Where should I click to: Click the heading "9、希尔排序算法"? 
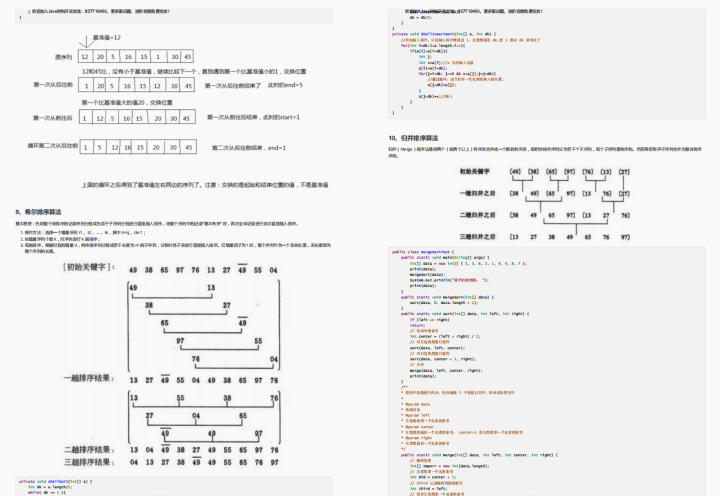(x=38, y=212)
